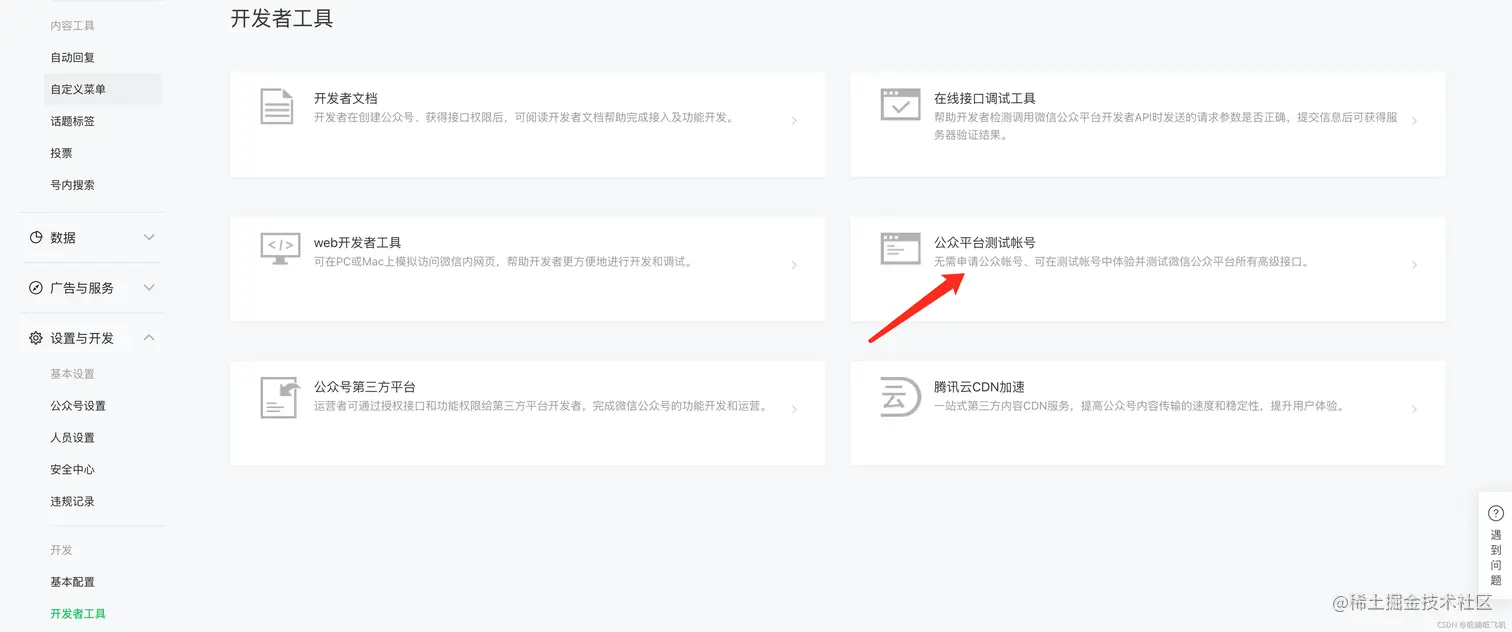Click the web开发者工具 card description text

(x=504, y=262)
